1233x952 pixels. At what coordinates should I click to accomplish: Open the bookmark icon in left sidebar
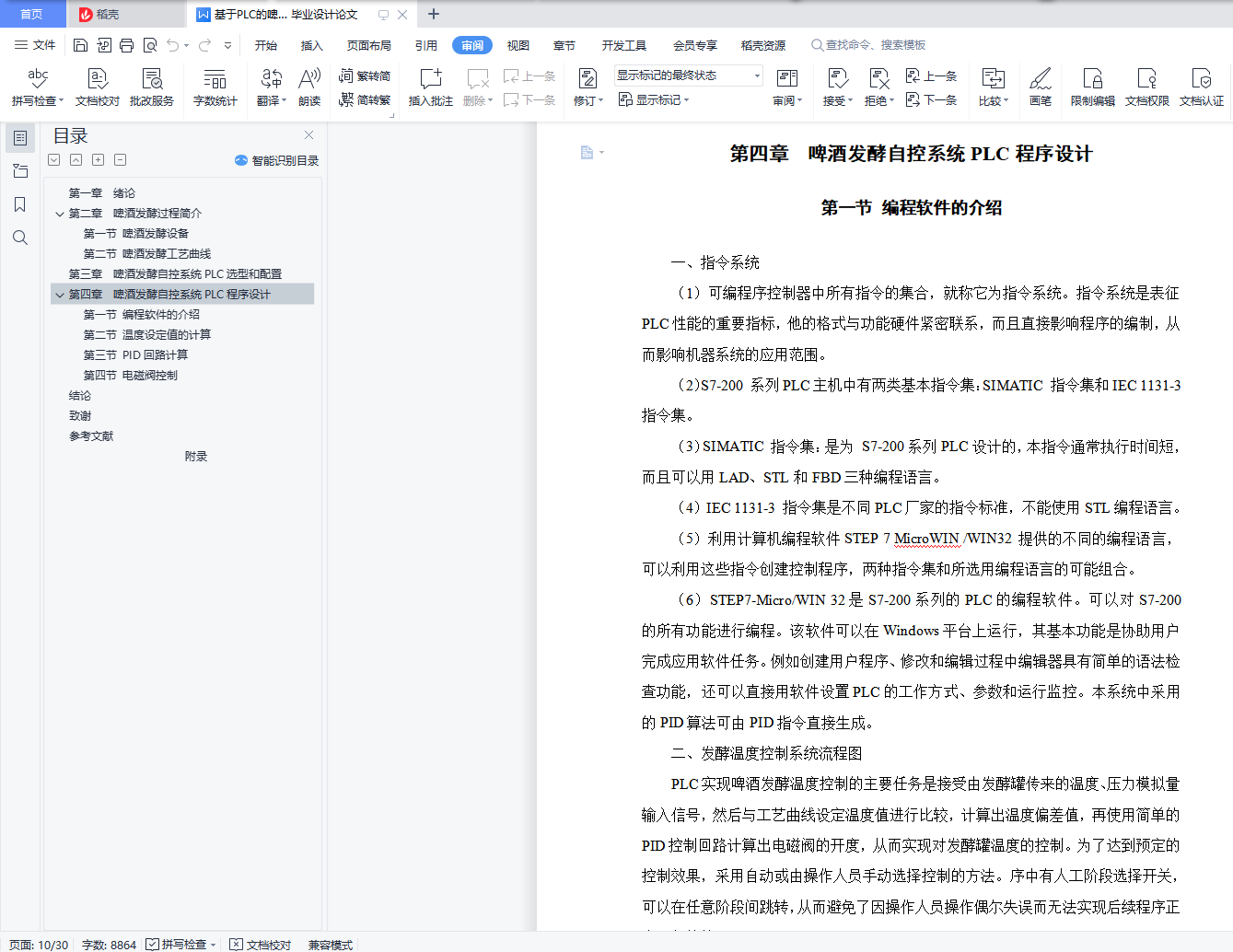pyautogui.click(x=20, y=204)
